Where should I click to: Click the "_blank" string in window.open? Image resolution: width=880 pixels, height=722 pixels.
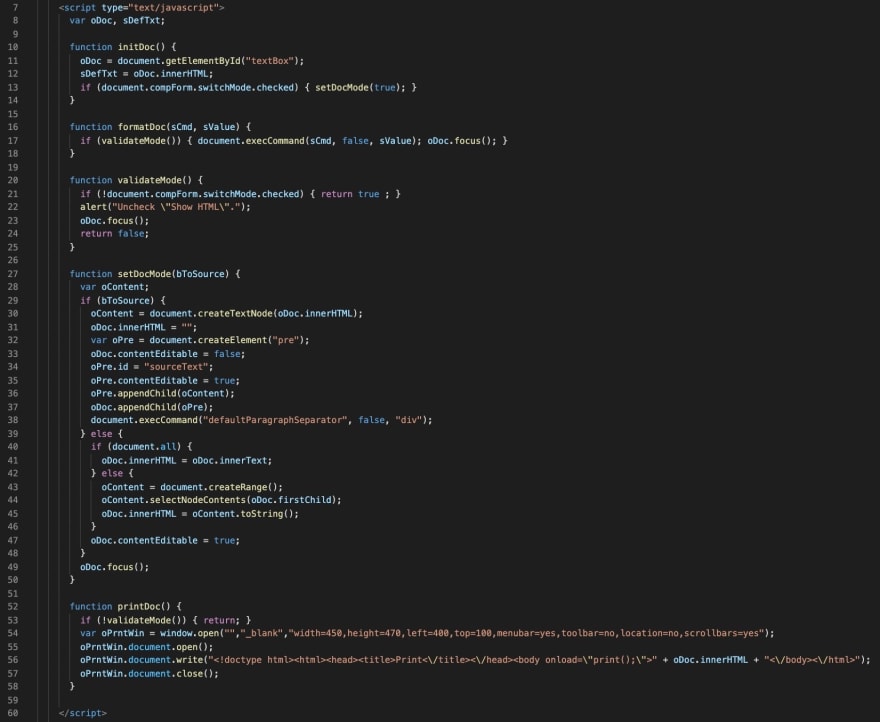pos(262,633)
